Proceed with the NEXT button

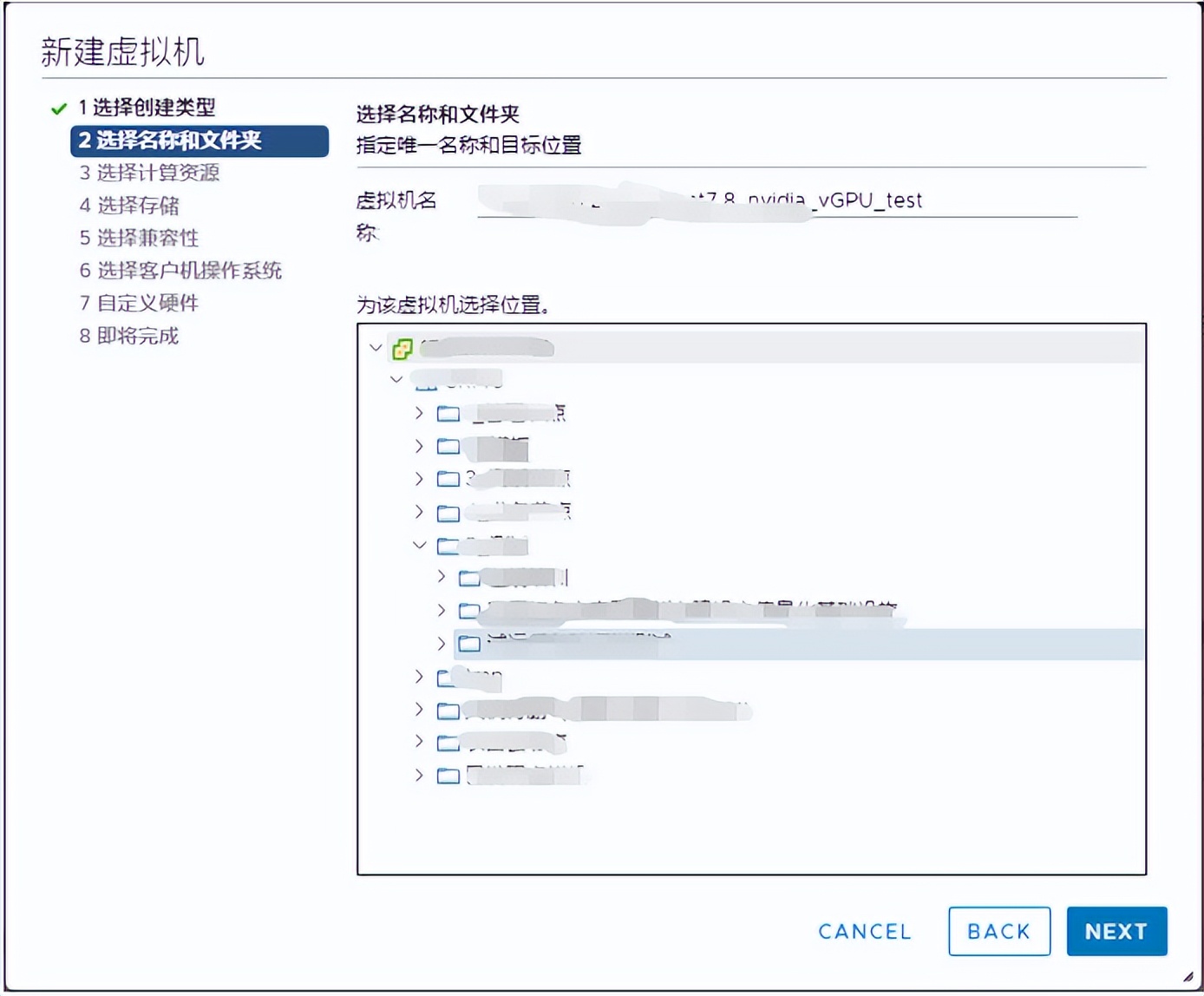[1116, 931]
